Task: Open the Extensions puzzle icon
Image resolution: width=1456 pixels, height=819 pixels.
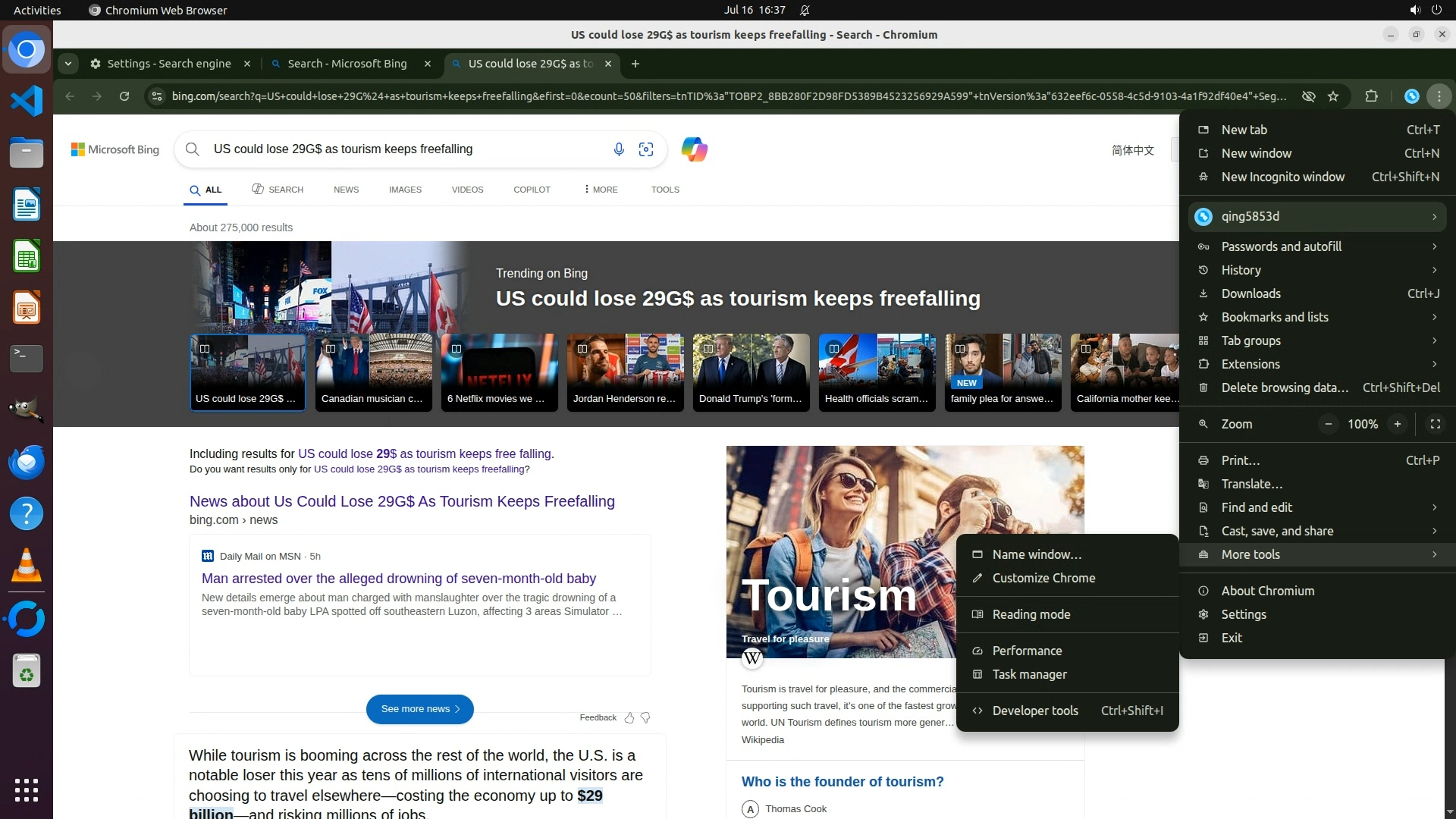Action: (1371, 96)
